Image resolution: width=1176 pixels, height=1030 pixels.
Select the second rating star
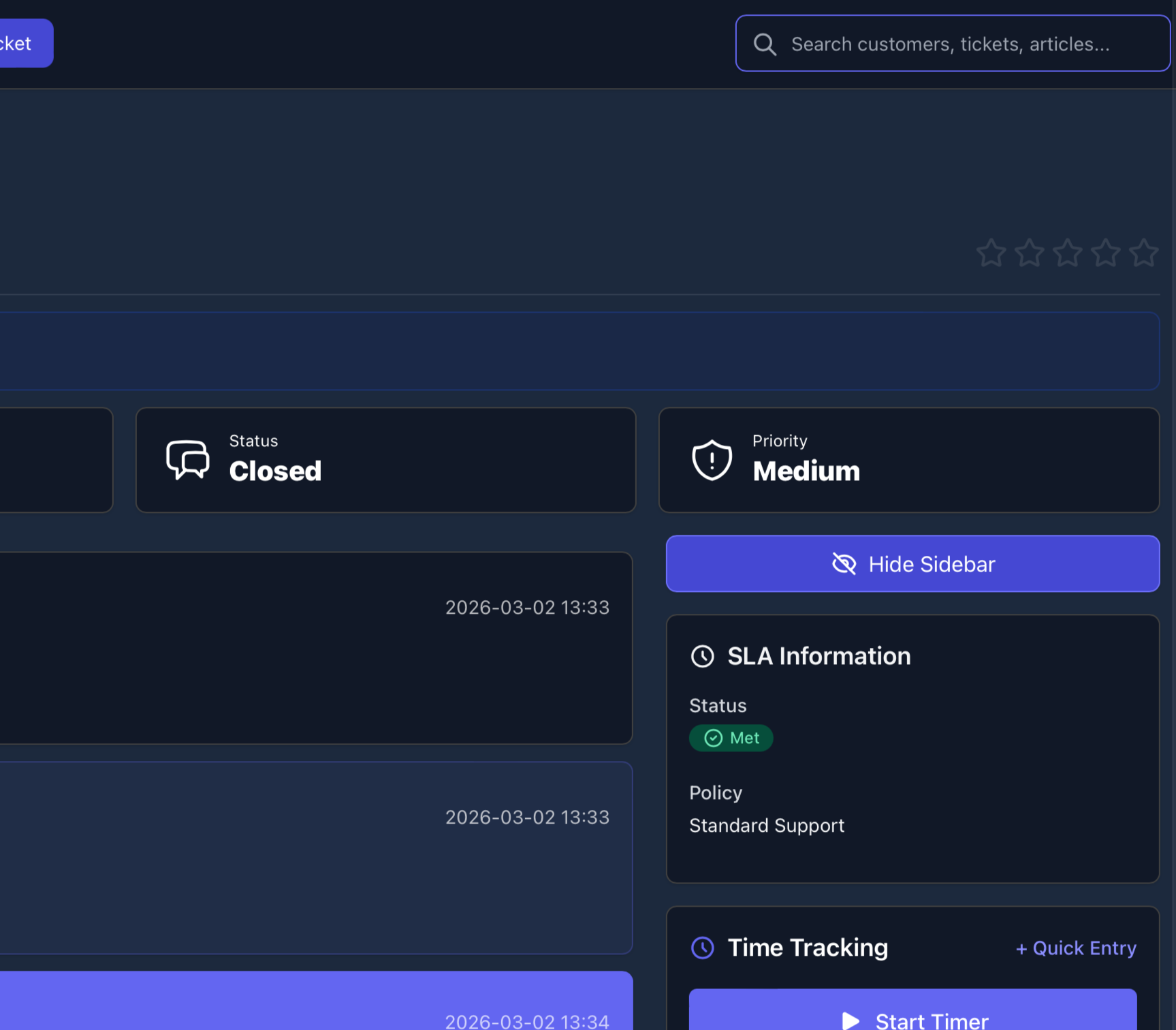point(1029,253)
